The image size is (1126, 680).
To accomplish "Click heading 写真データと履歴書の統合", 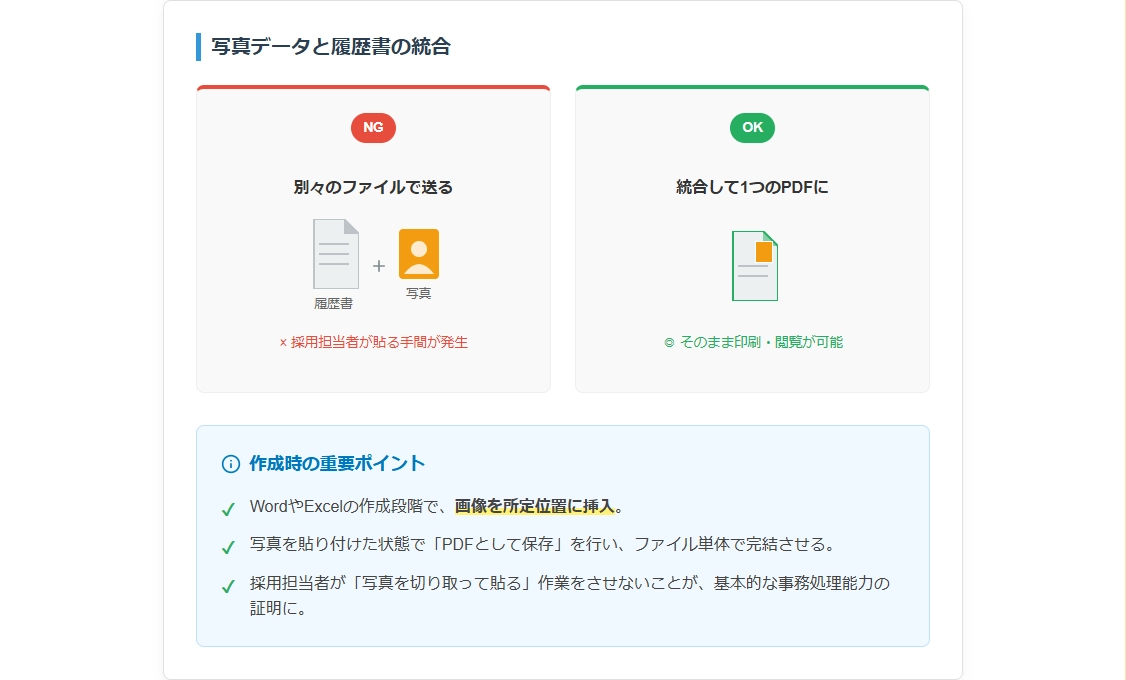I will coord(331,47).
